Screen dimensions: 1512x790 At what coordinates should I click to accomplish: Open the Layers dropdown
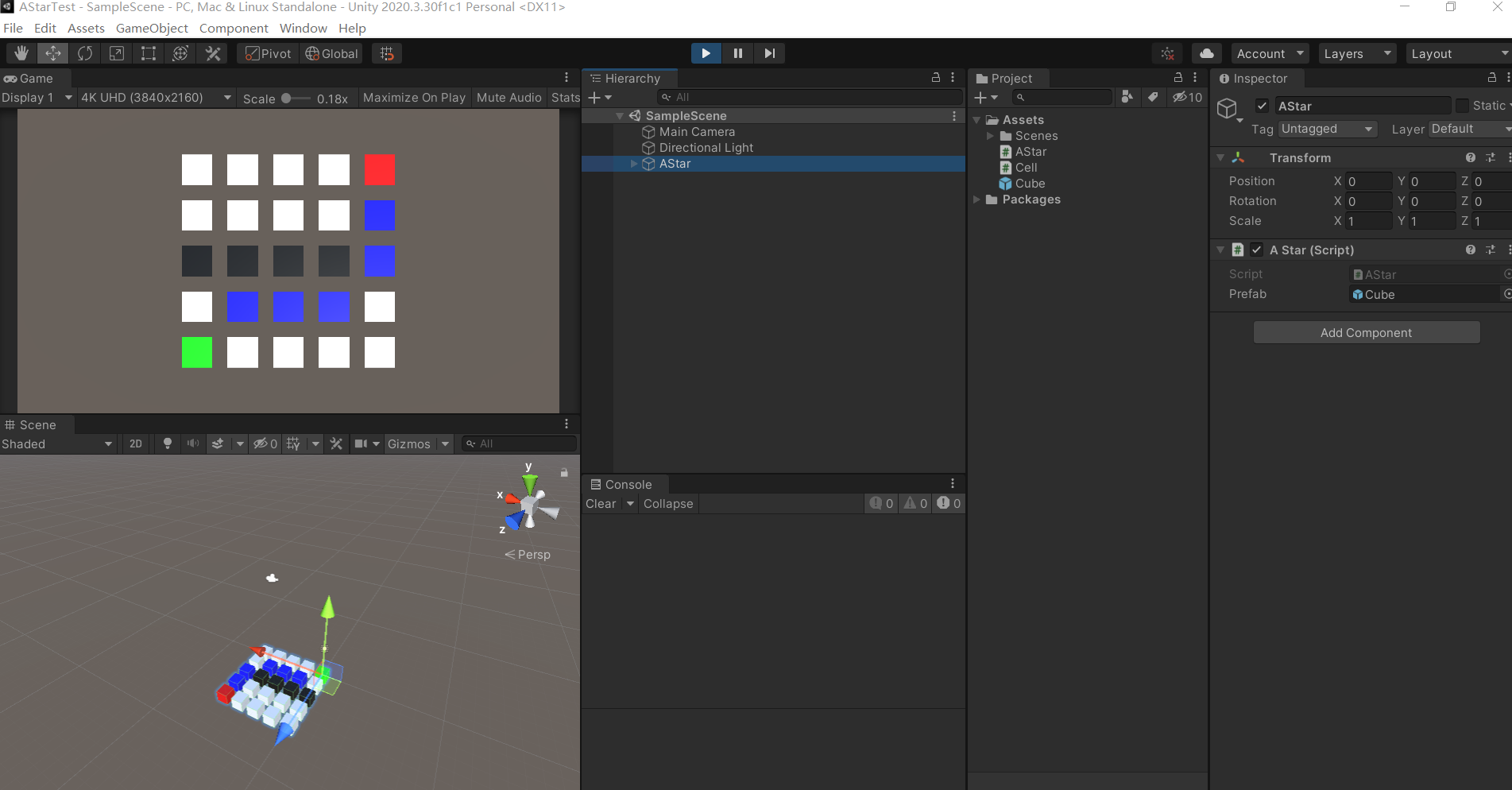click(1357, 53)
